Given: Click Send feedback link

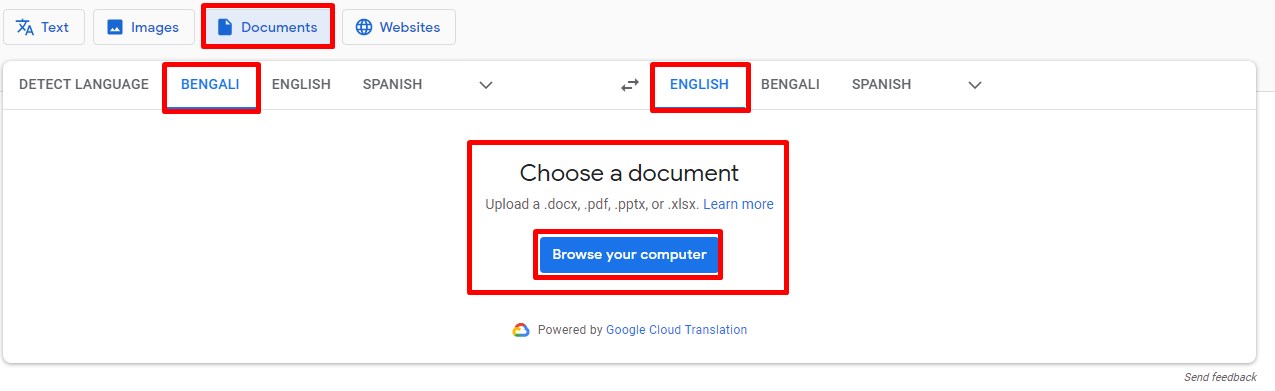Looking at the screenshot, I should click(1220, 377).
